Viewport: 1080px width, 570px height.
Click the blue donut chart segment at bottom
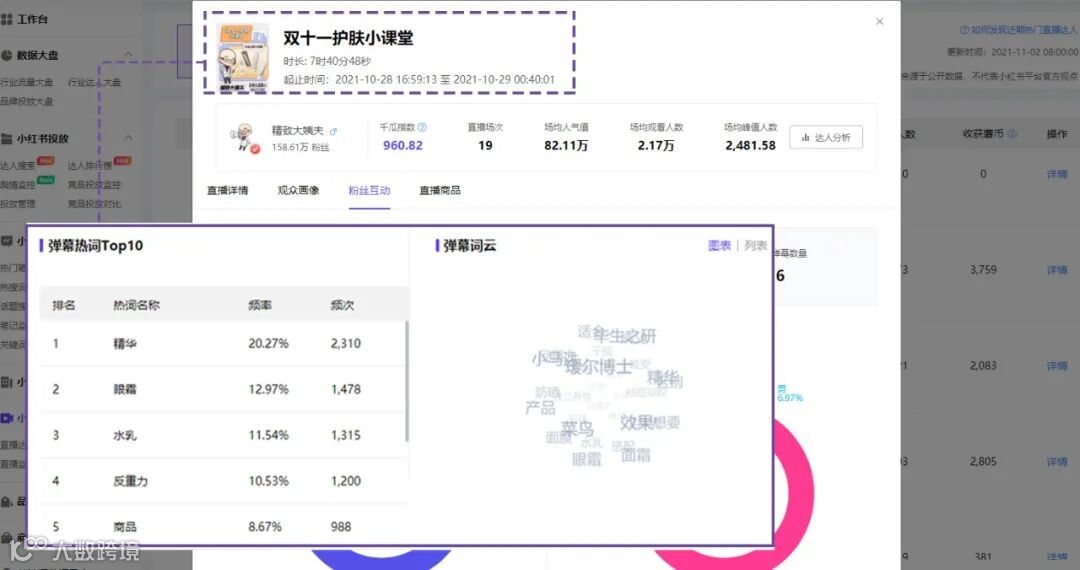(x=380, y=559)
